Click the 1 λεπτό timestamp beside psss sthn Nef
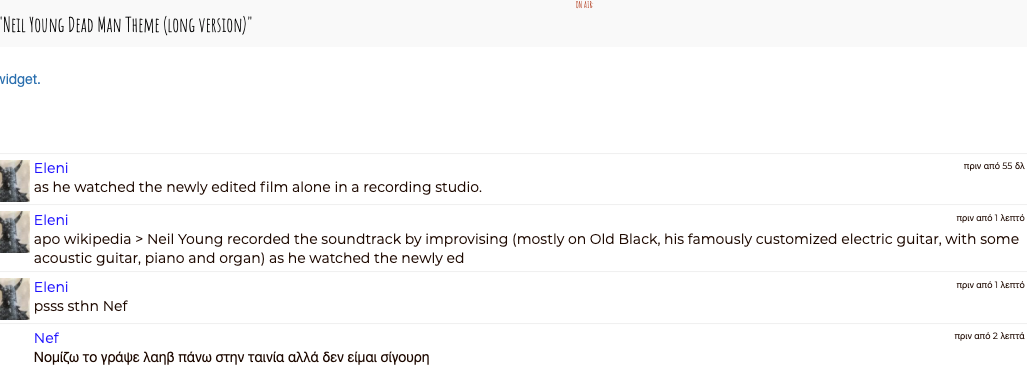The image size is (1027, 367). [x=990, y=285]
